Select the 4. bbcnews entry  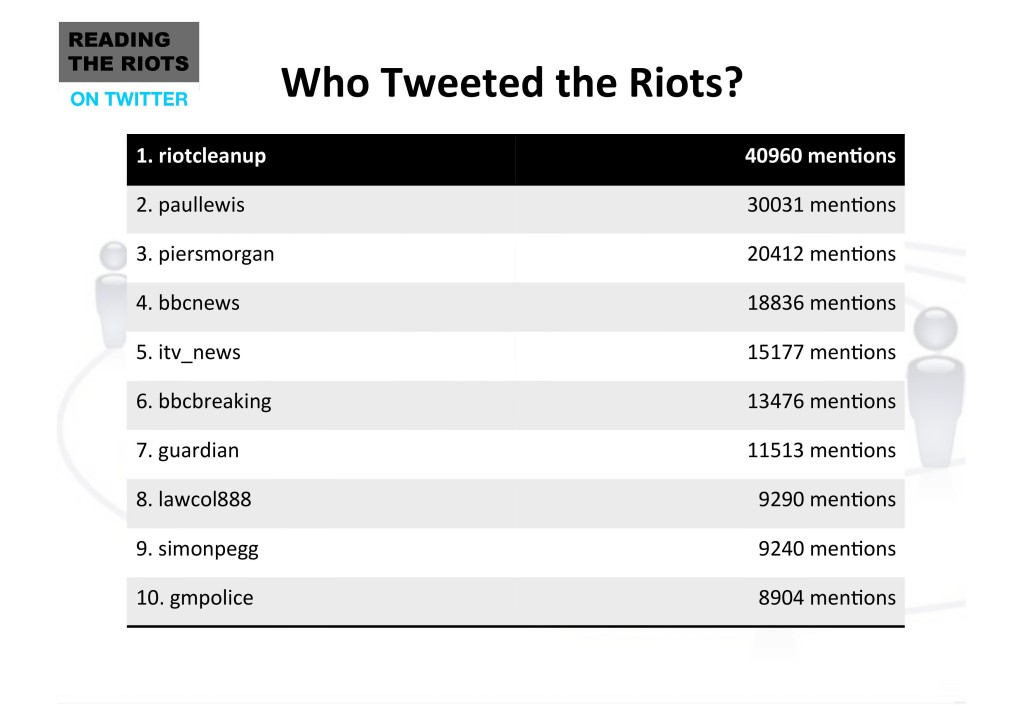[x=188, y=303]
